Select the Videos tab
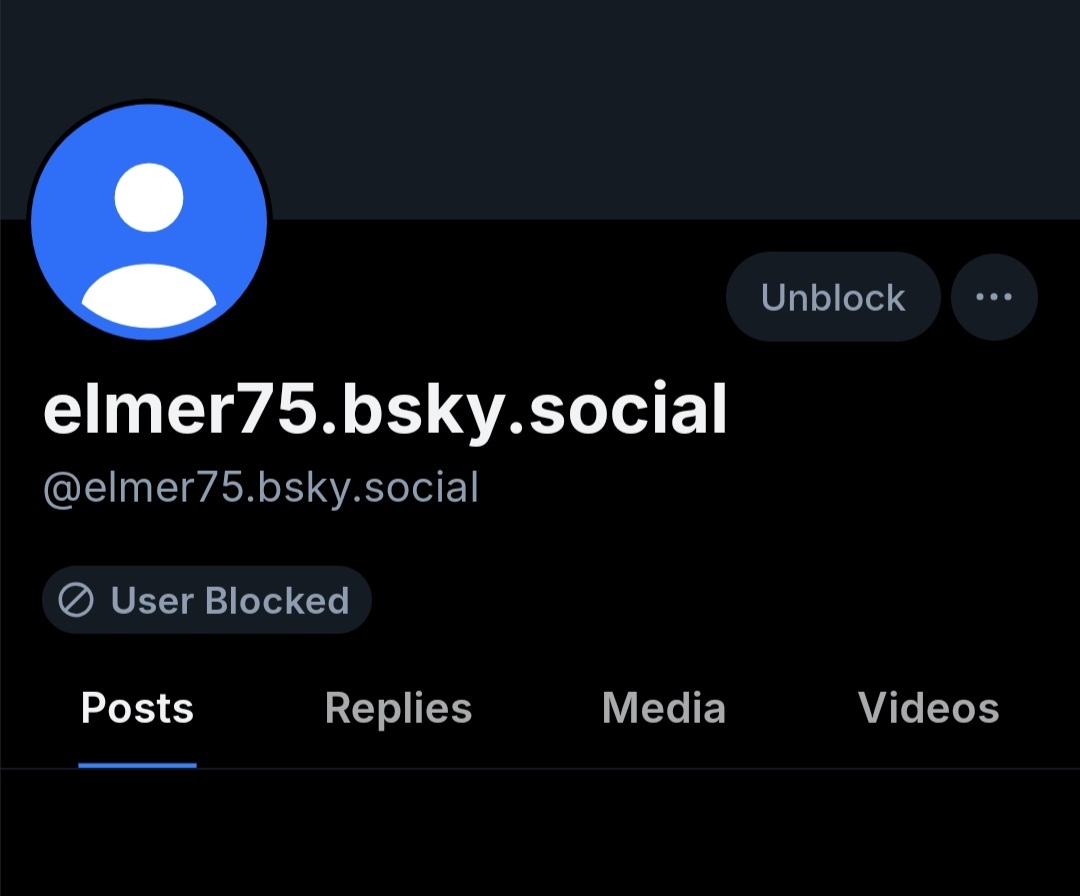Image resolution: width=1080 pixels, height=896 pixels. click(928, 708)
